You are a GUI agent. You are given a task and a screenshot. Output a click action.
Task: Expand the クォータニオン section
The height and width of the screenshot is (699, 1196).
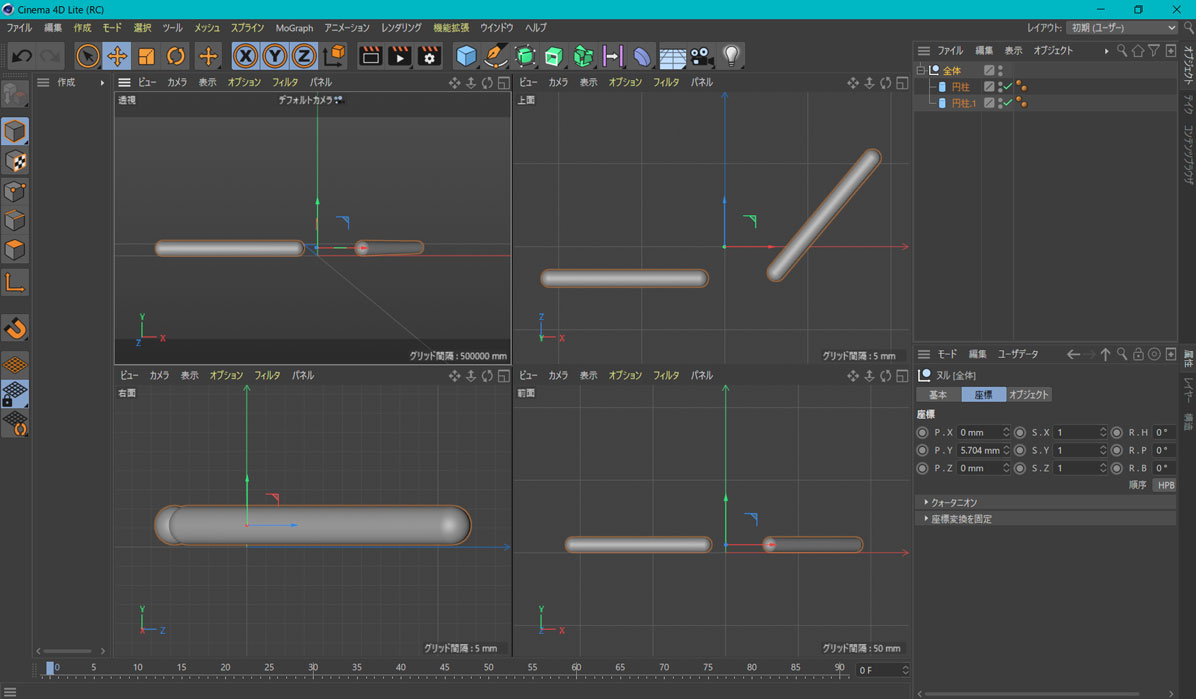click(x=952, y=502)
